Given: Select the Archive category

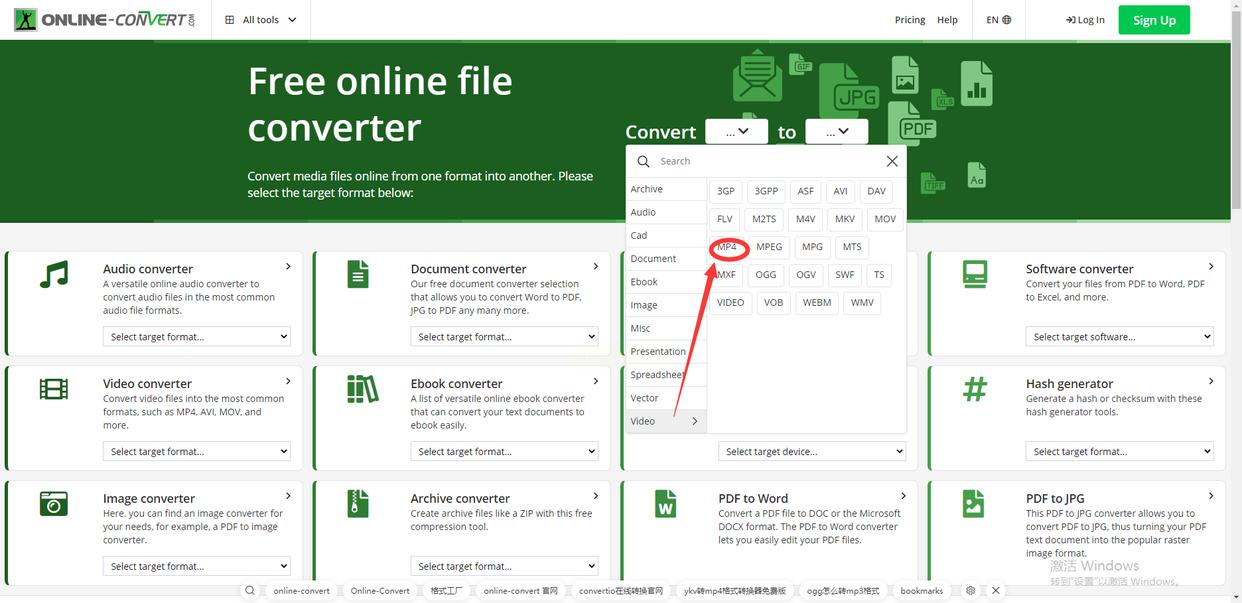Looking at the screenshot, I should tap(666, 189).
